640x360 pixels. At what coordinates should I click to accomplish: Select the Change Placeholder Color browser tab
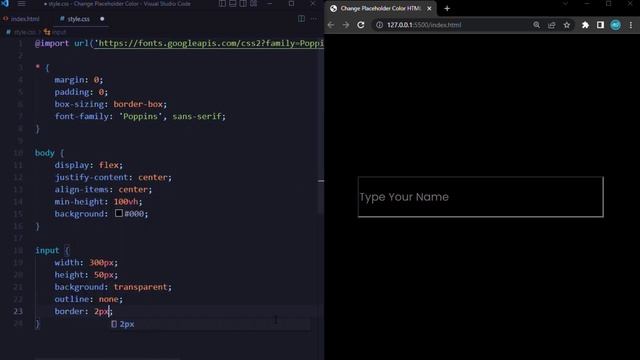click(x=380, y=8)
